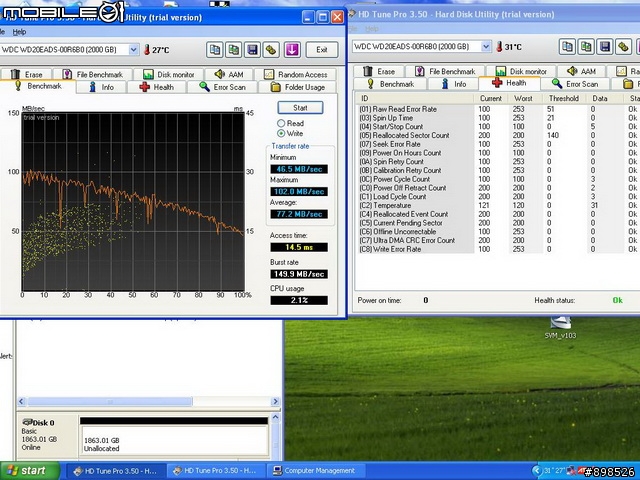The height and width of the screenshot is (480, 640).
Task: Click copy info icon in left HD Tune window
Action: click(x=214, y=50)
